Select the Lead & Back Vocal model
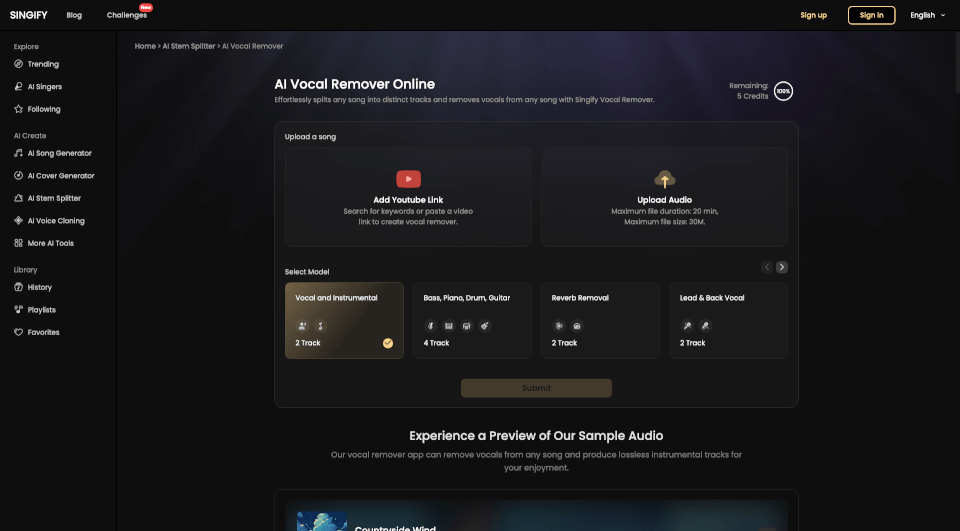Viewport: 960px width, 531px height. click(729, 320)
